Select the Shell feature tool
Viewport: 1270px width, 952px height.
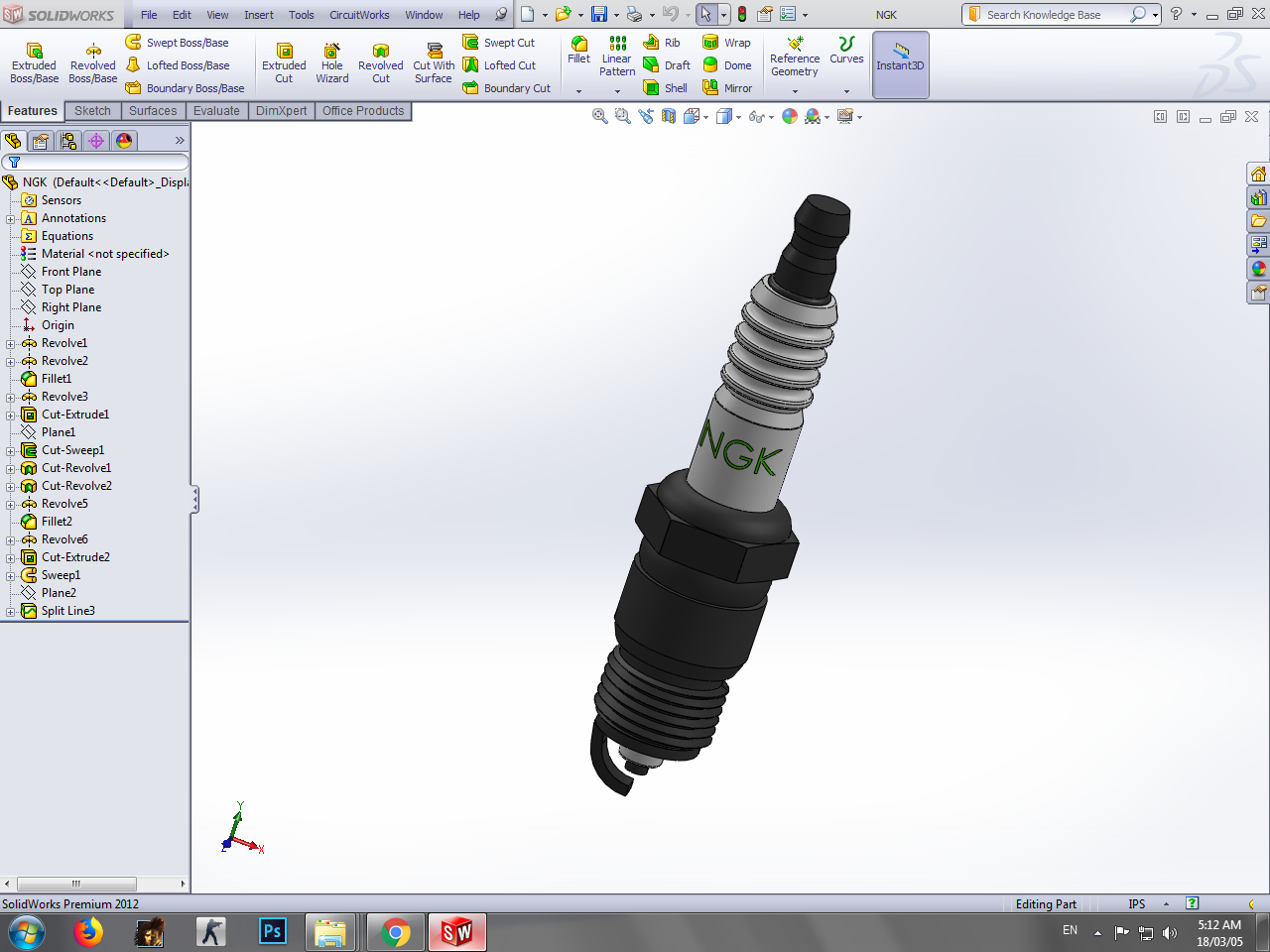(665, 88)
